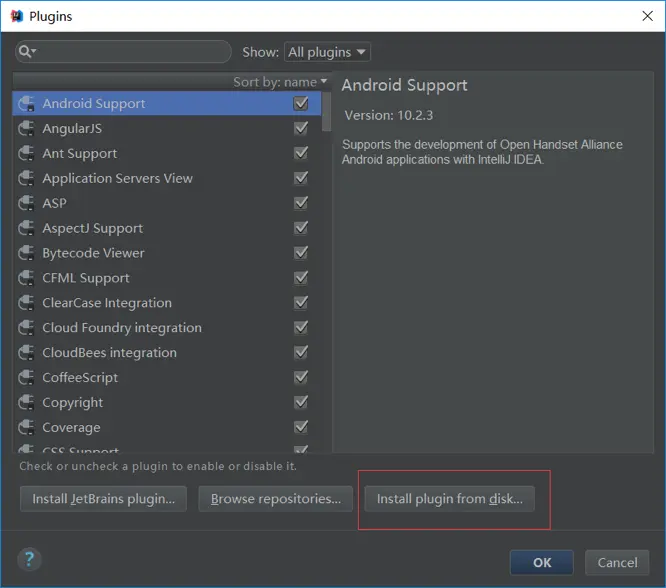This screenshot has width=666, height=588.
Task: Toggle the CFML Support checkbox
Action: click(301, 277)
